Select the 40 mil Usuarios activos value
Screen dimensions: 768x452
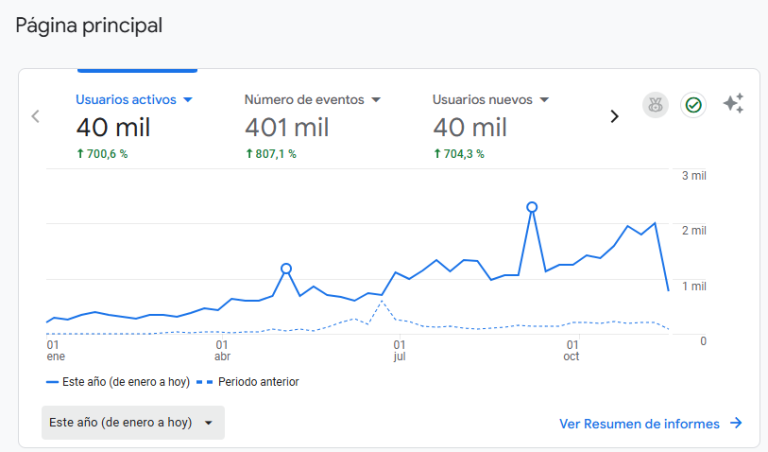click(113, 128)
